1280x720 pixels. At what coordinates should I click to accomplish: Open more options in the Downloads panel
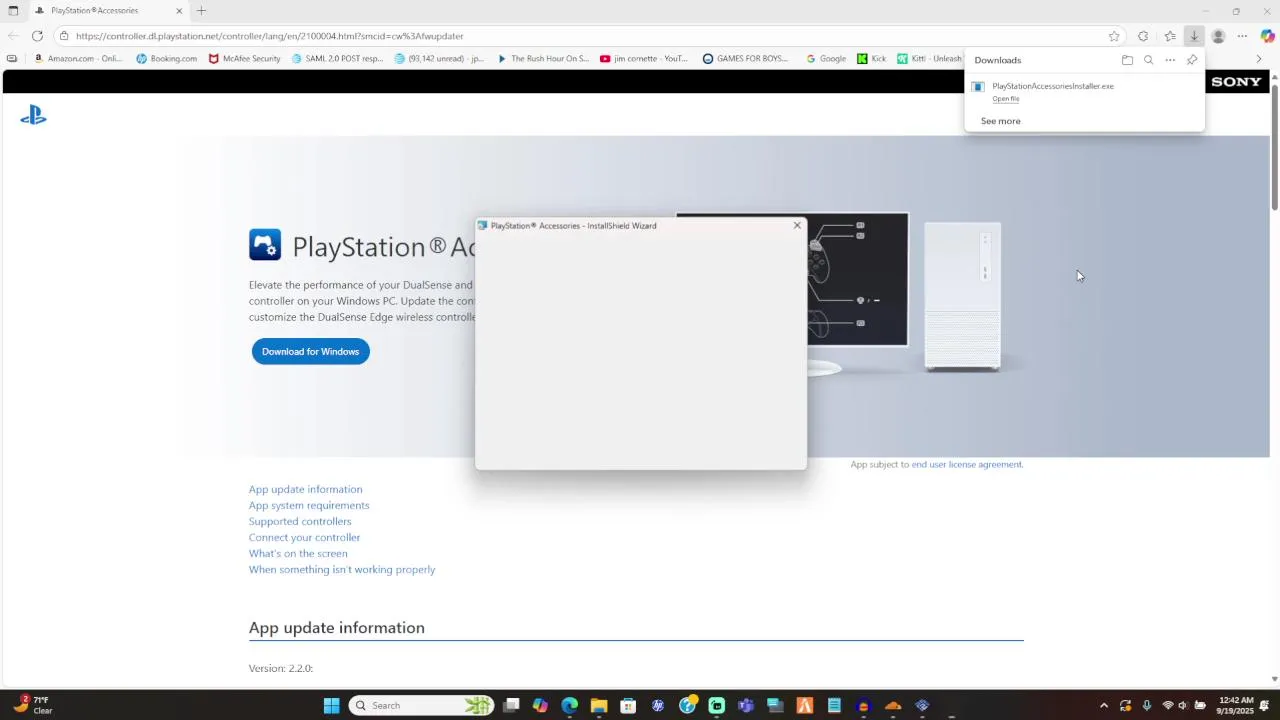[1170, 60]
